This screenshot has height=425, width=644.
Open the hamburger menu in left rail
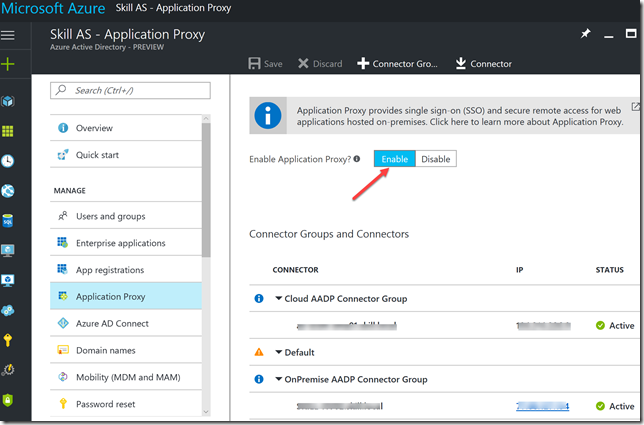[x=9, y=35]
